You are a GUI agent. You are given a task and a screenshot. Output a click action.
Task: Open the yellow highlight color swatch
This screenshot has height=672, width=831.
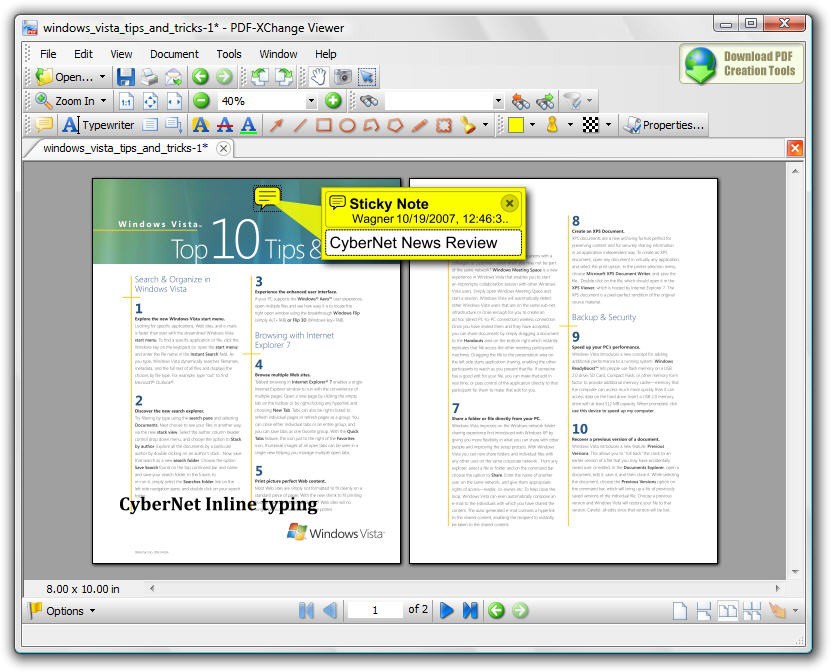tap(516, 124)
